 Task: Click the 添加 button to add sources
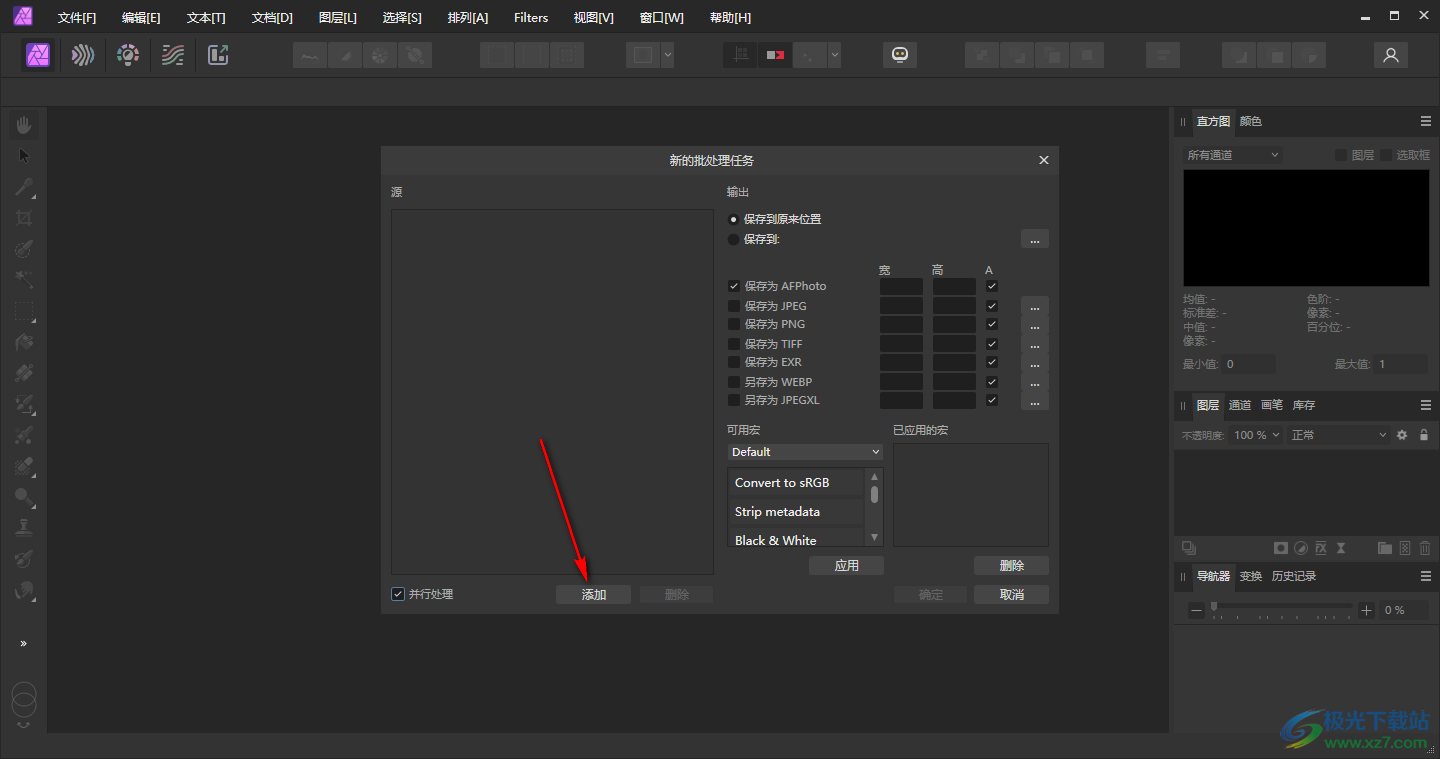(594, 594)
